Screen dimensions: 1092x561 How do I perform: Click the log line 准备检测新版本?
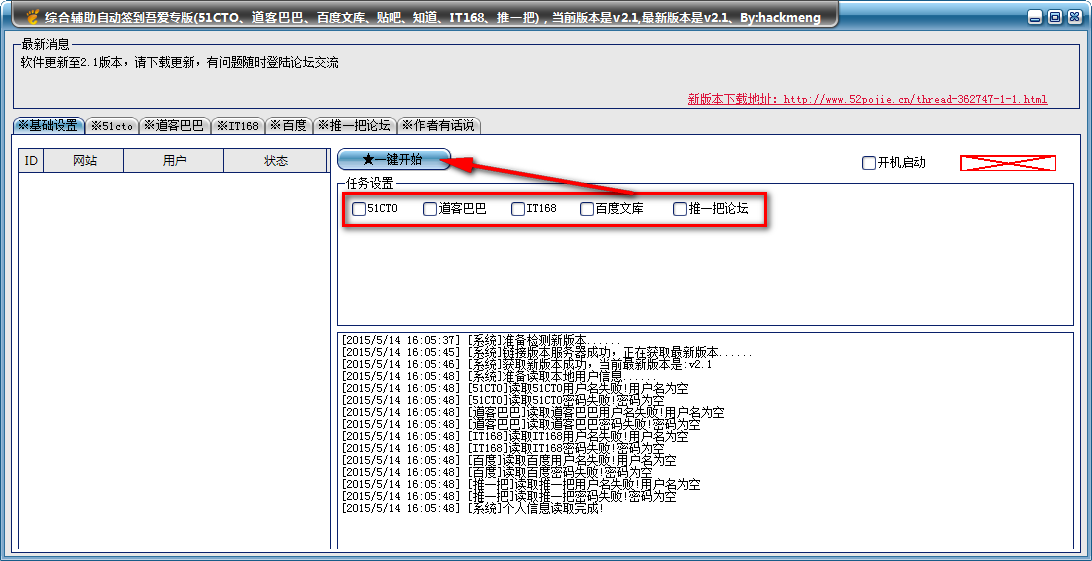point(481,340)
